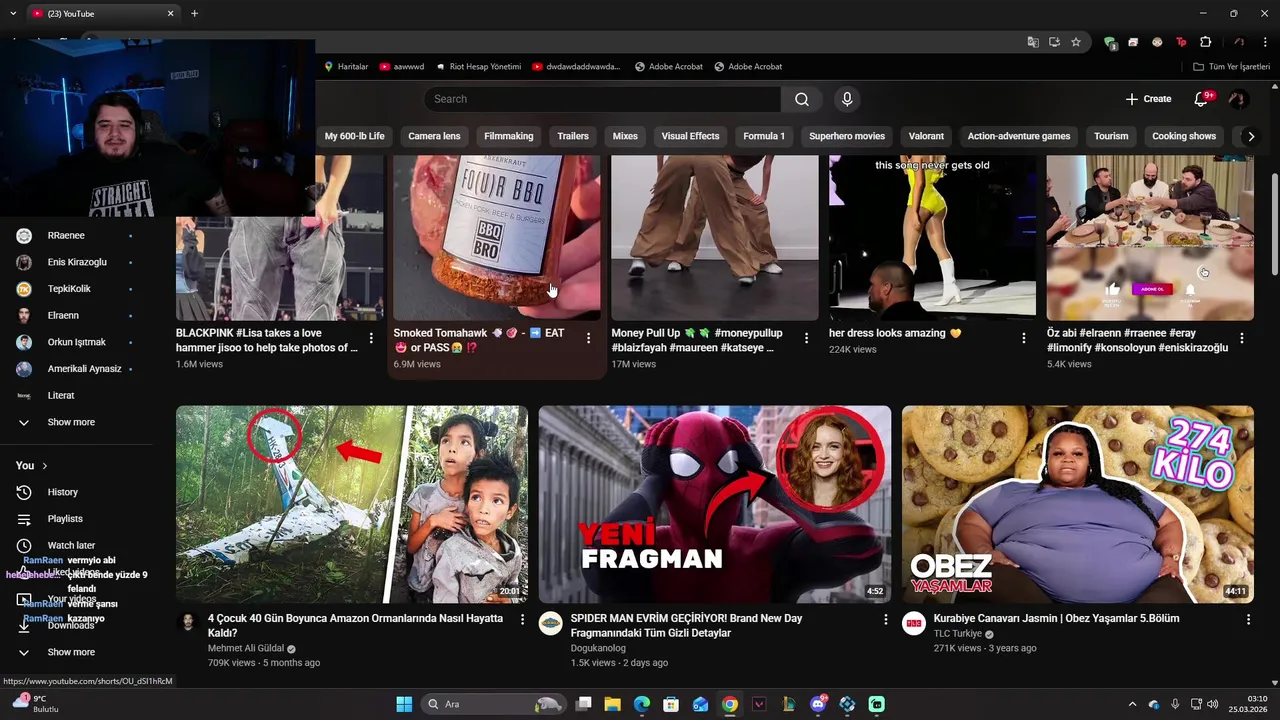Start voice search with microphone icon

coord(847,99)
